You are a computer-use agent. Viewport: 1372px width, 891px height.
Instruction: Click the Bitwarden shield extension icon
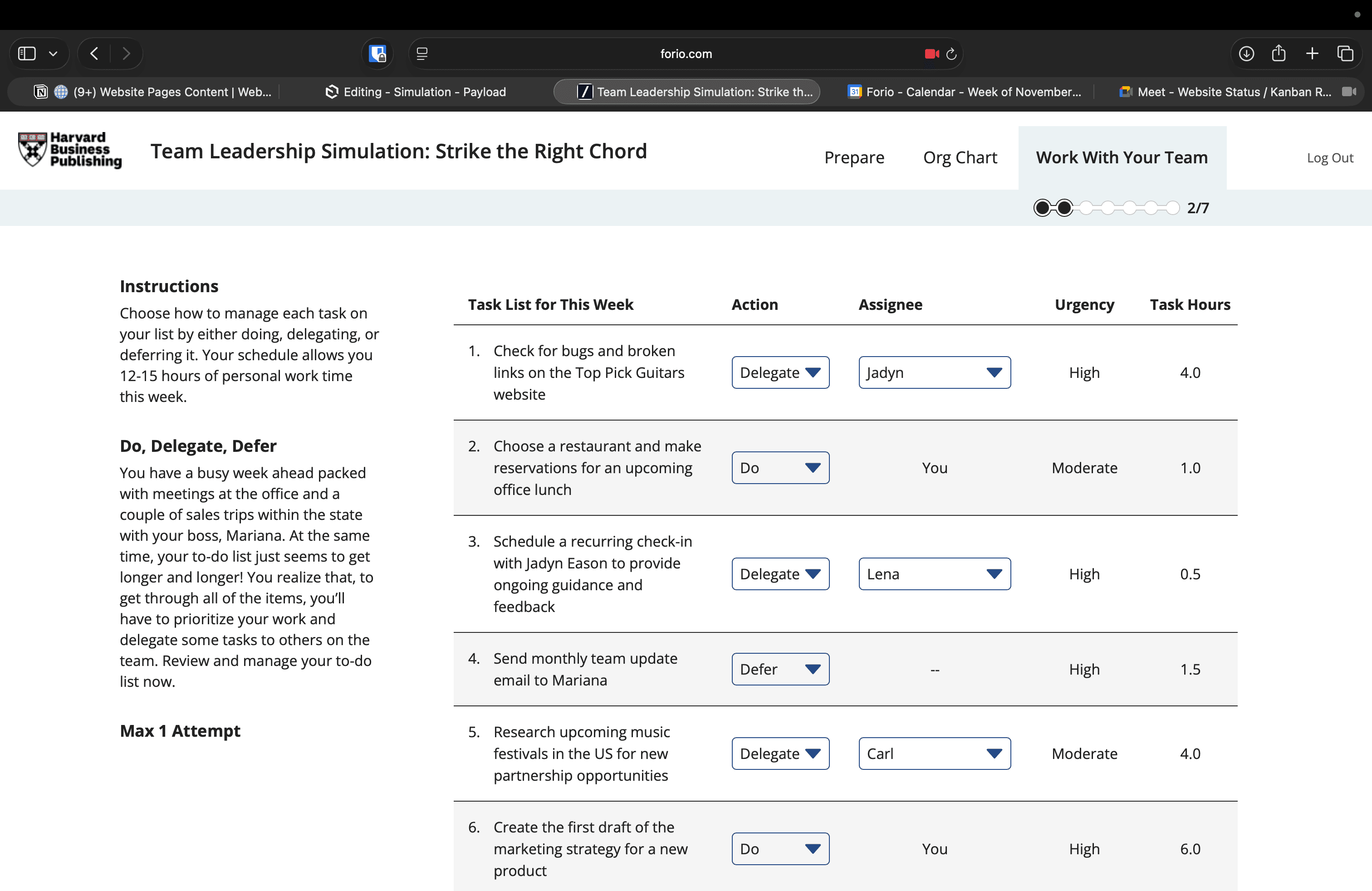pyautogui.click(x=377, y=54)
